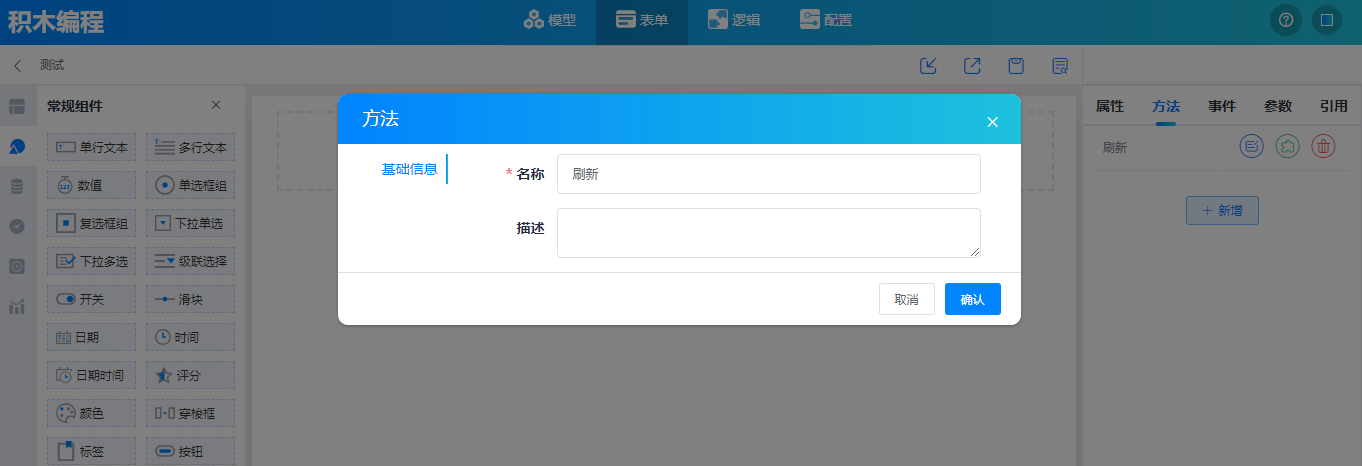Open the 事件 tab in right panel

pos(1221,106)
